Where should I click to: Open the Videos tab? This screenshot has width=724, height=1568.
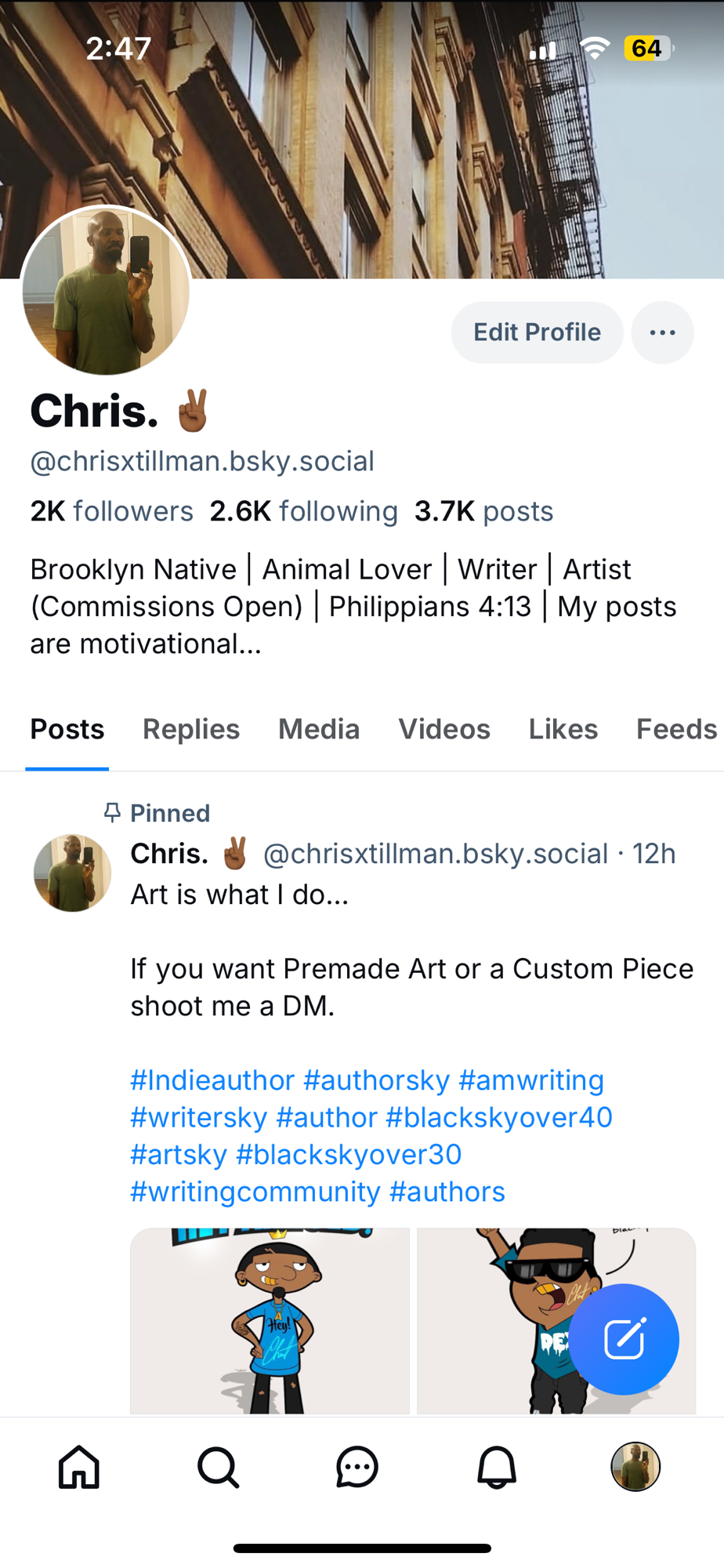[x=444, y=729]
